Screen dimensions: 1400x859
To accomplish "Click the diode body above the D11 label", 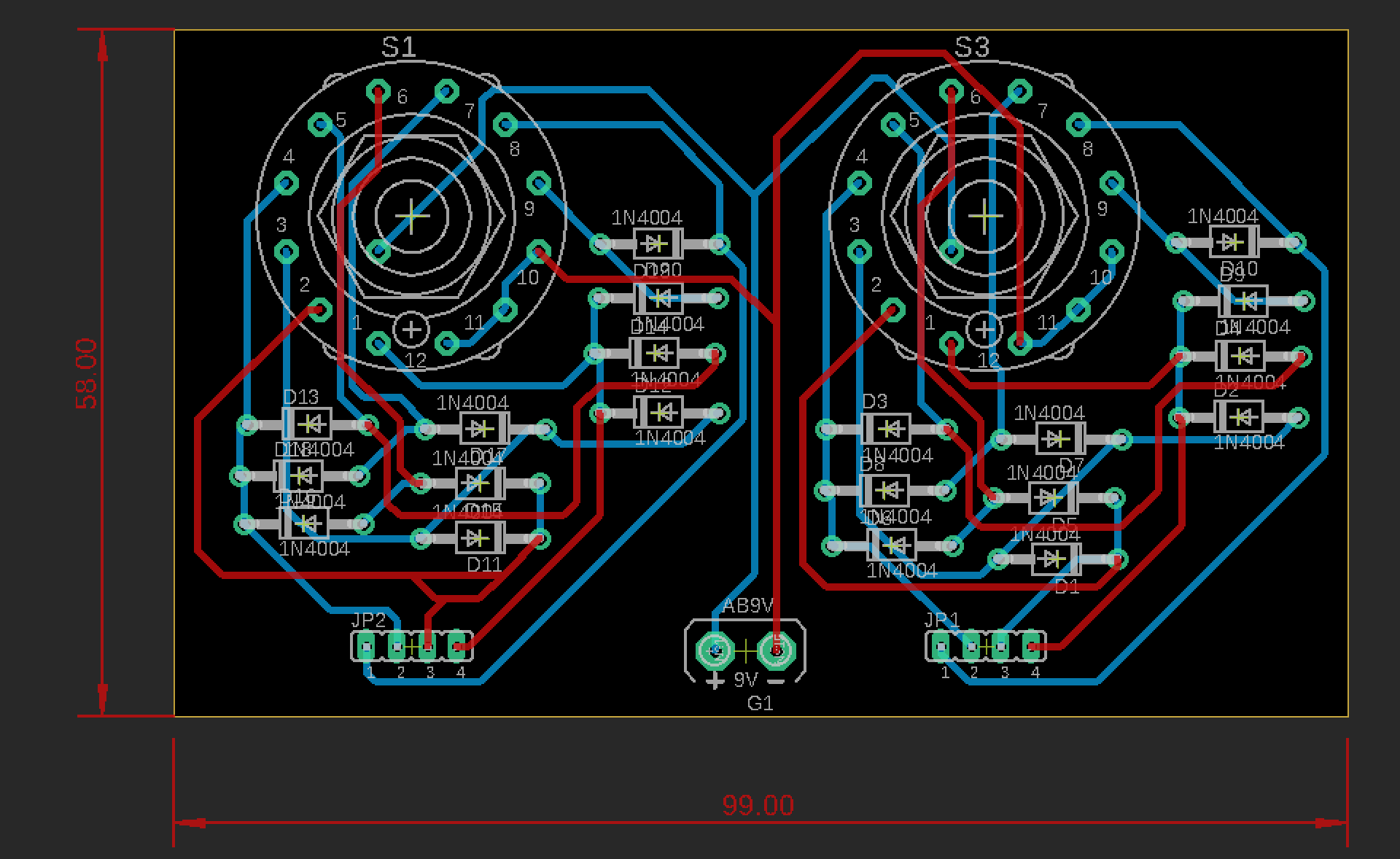I will tap(479, 538).
